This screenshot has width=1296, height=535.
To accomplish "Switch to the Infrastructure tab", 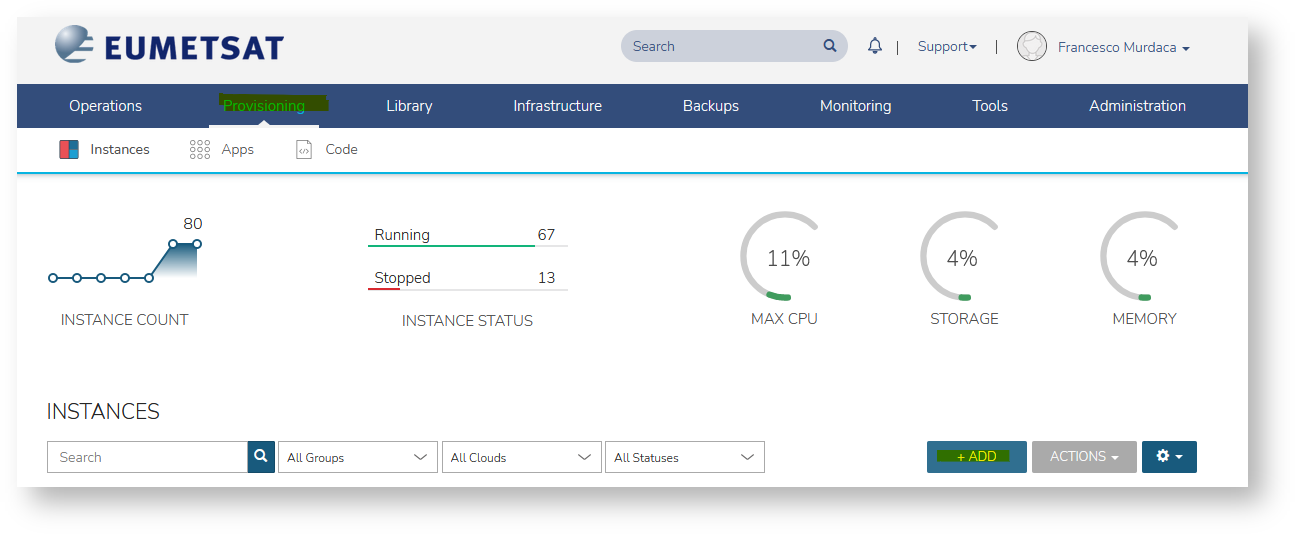I will coord(557,106).
